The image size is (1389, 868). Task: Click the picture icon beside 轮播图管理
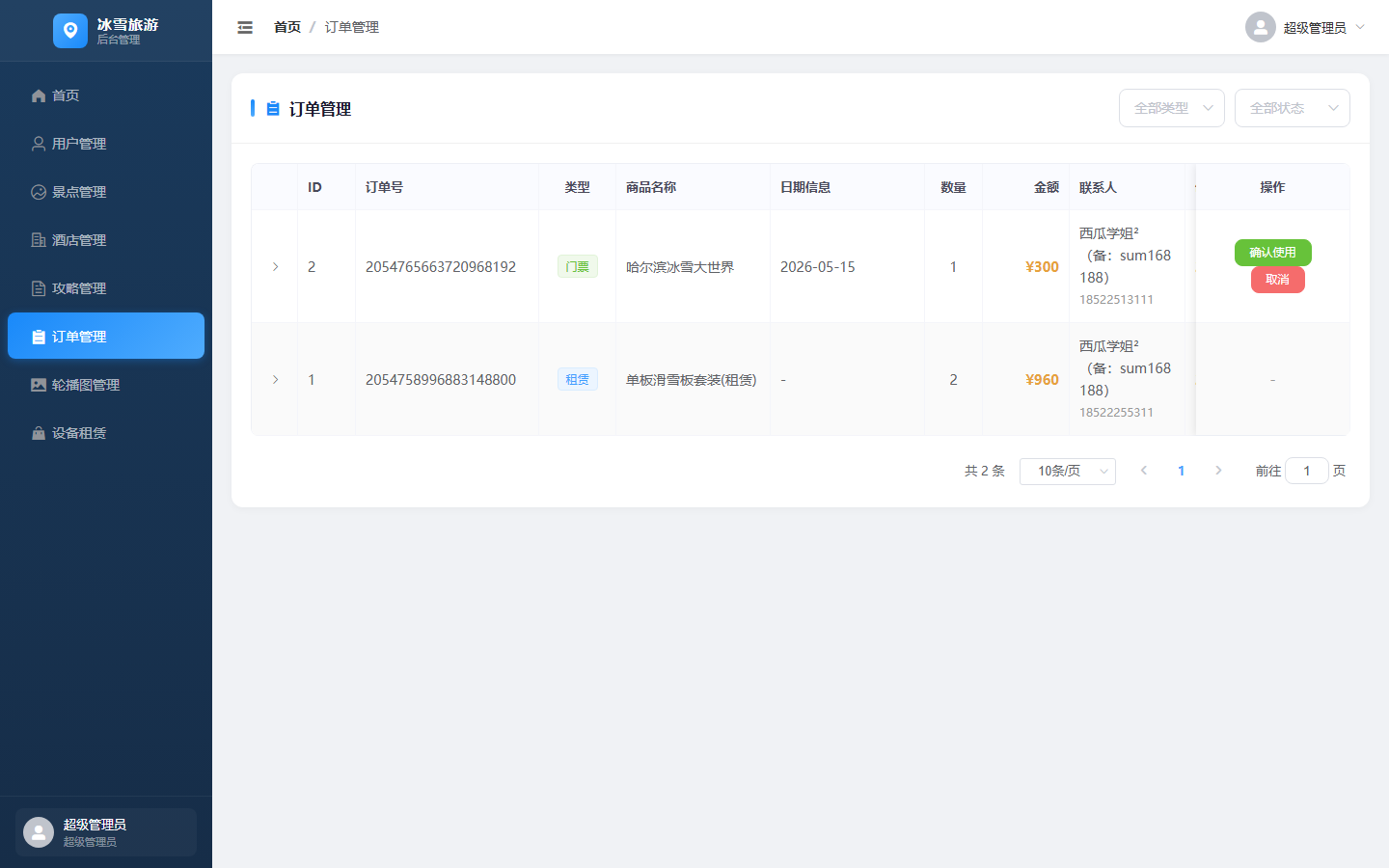(x=39, y=385)
